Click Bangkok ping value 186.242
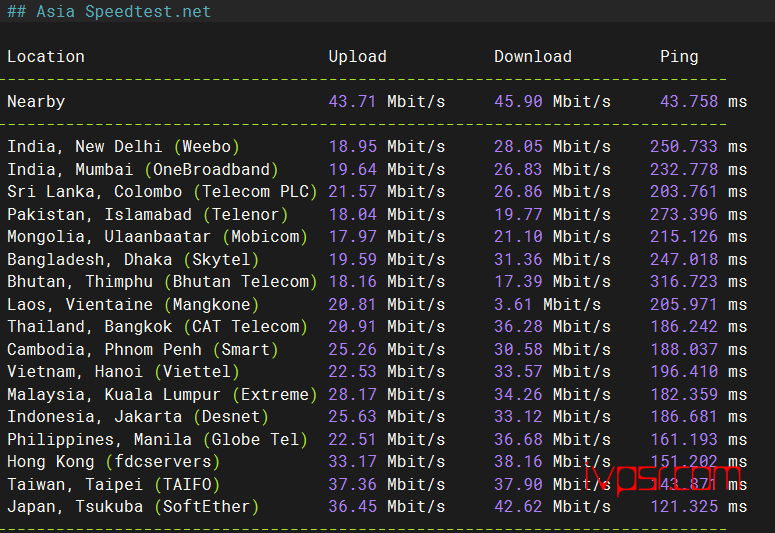Viewport: 775px width, 533px height. (x=684, y=326)
